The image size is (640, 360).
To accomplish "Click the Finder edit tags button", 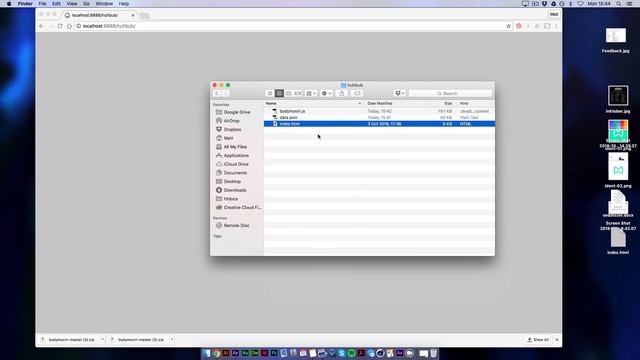I will click(357, 93).
